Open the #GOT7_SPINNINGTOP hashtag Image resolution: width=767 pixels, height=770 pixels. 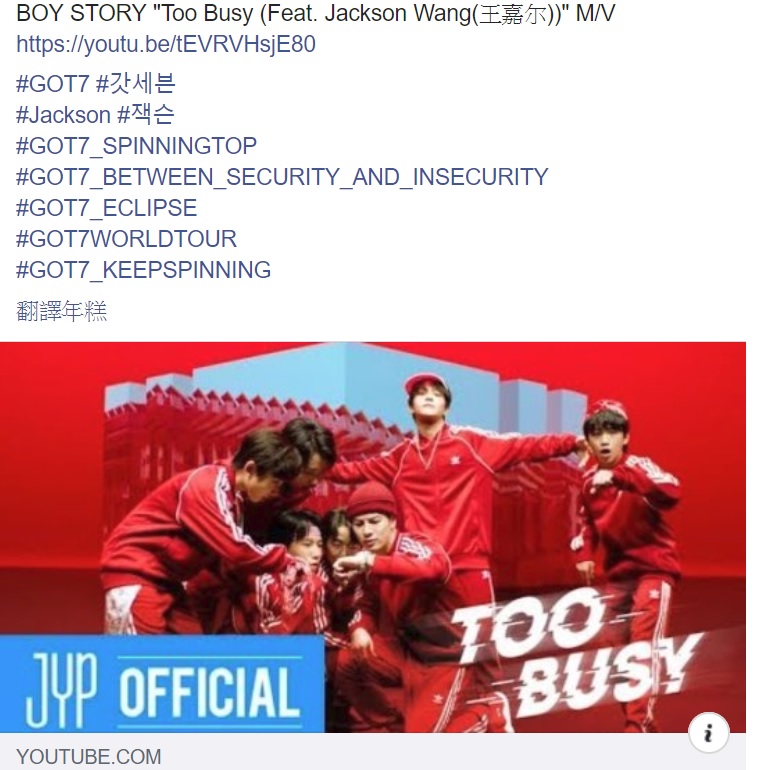point(137,146)
